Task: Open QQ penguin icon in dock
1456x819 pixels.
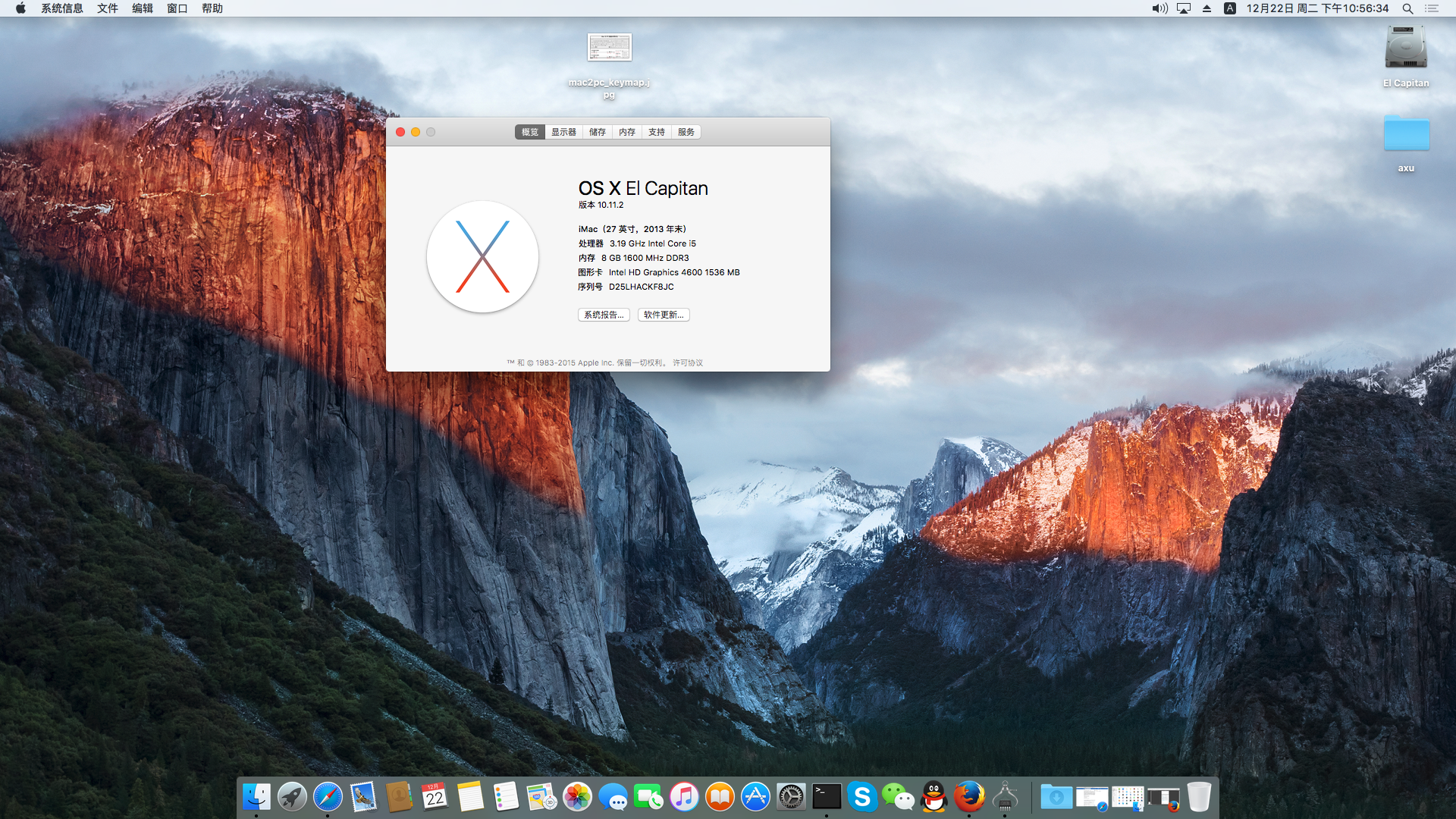Action: click(x=934, y=797)
